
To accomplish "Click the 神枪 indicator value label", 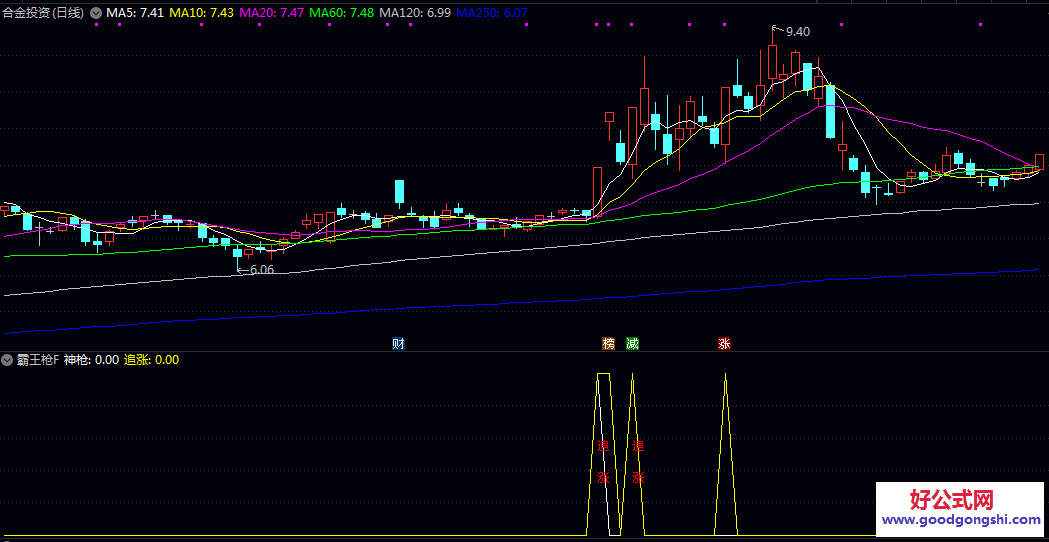I will coord(91,360).
